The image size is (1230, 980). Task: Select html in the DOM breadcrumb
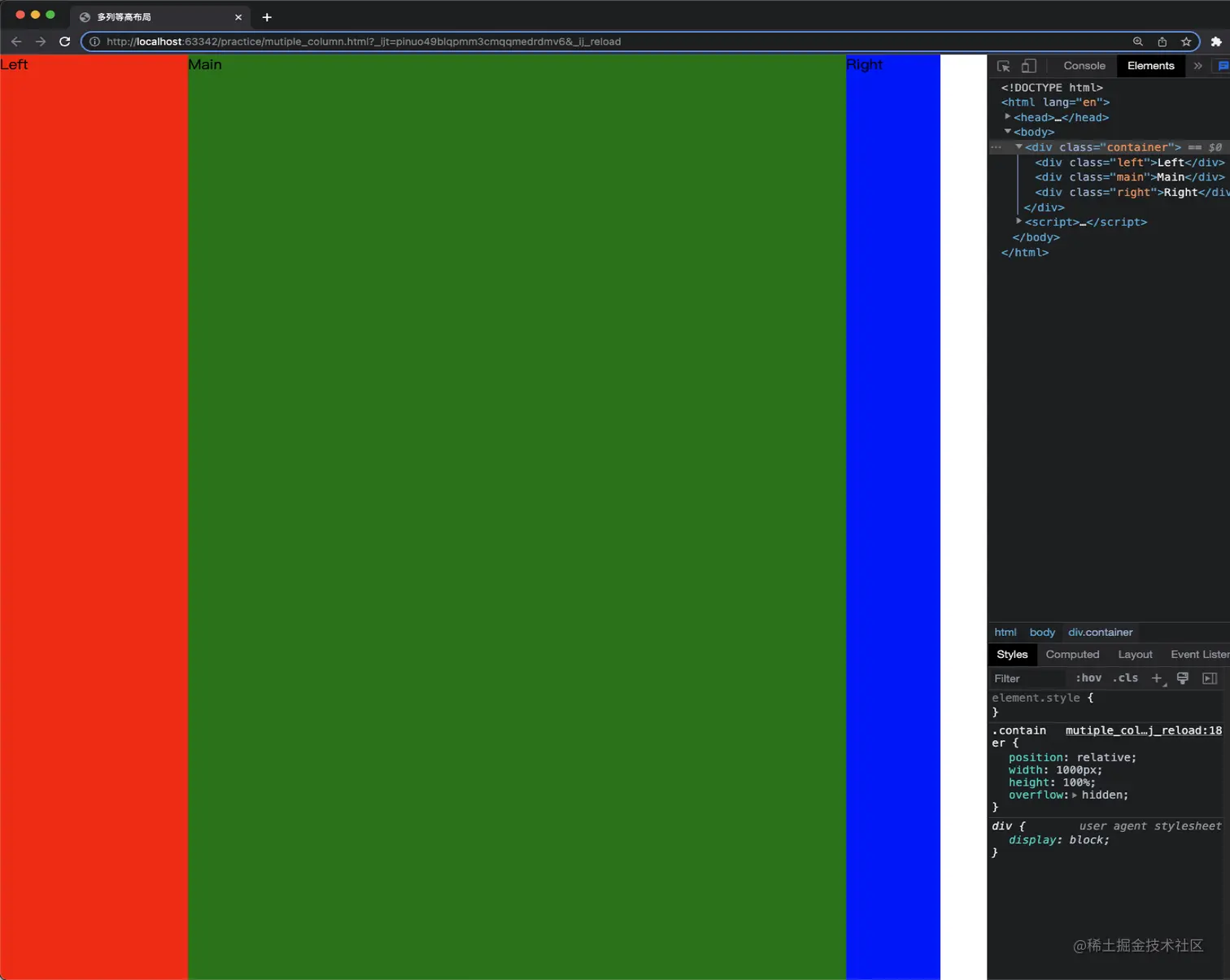(x=1005, y=632)
